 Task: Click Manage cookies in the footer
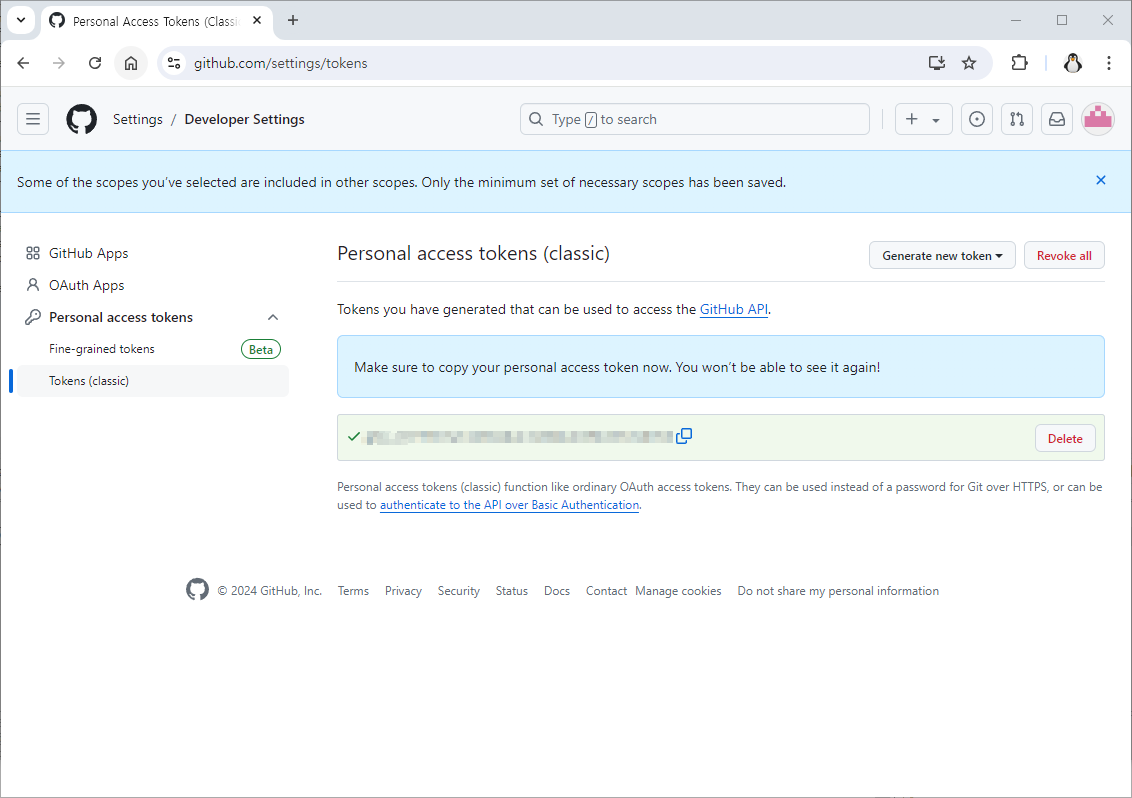[678, 591]
